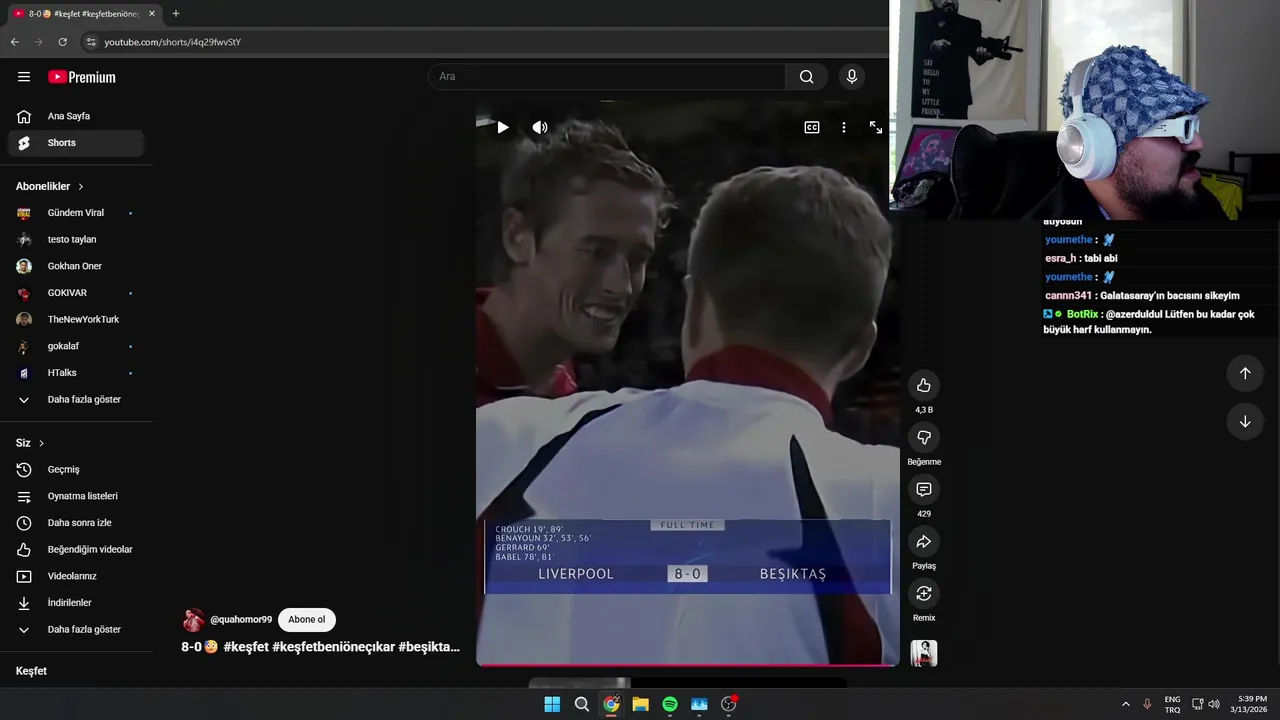
Task: Toggle closed captions on the Short
Action: tap(812, 127)
